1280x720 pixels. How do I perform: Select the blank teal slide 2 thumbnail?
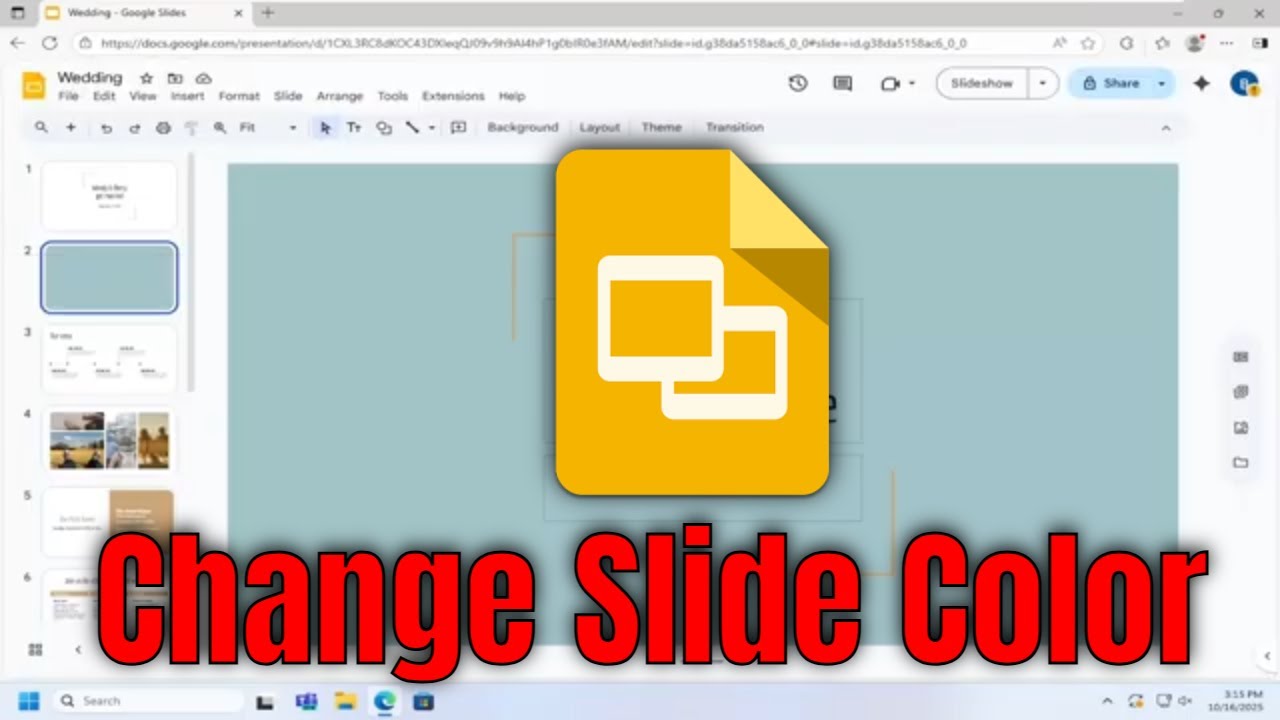coord(109,277)
